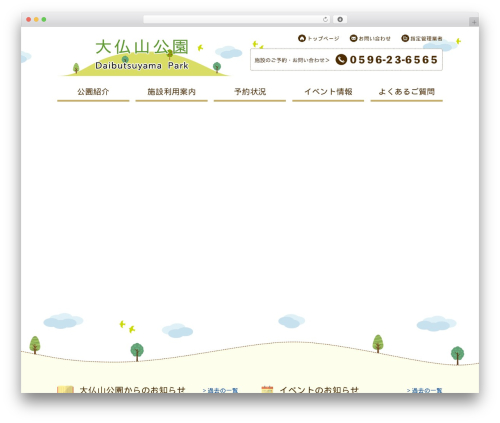Viewport: 500px width, 423px height.
Task: Open the よくあるご質問 menu item
Action: coord(407,92)
